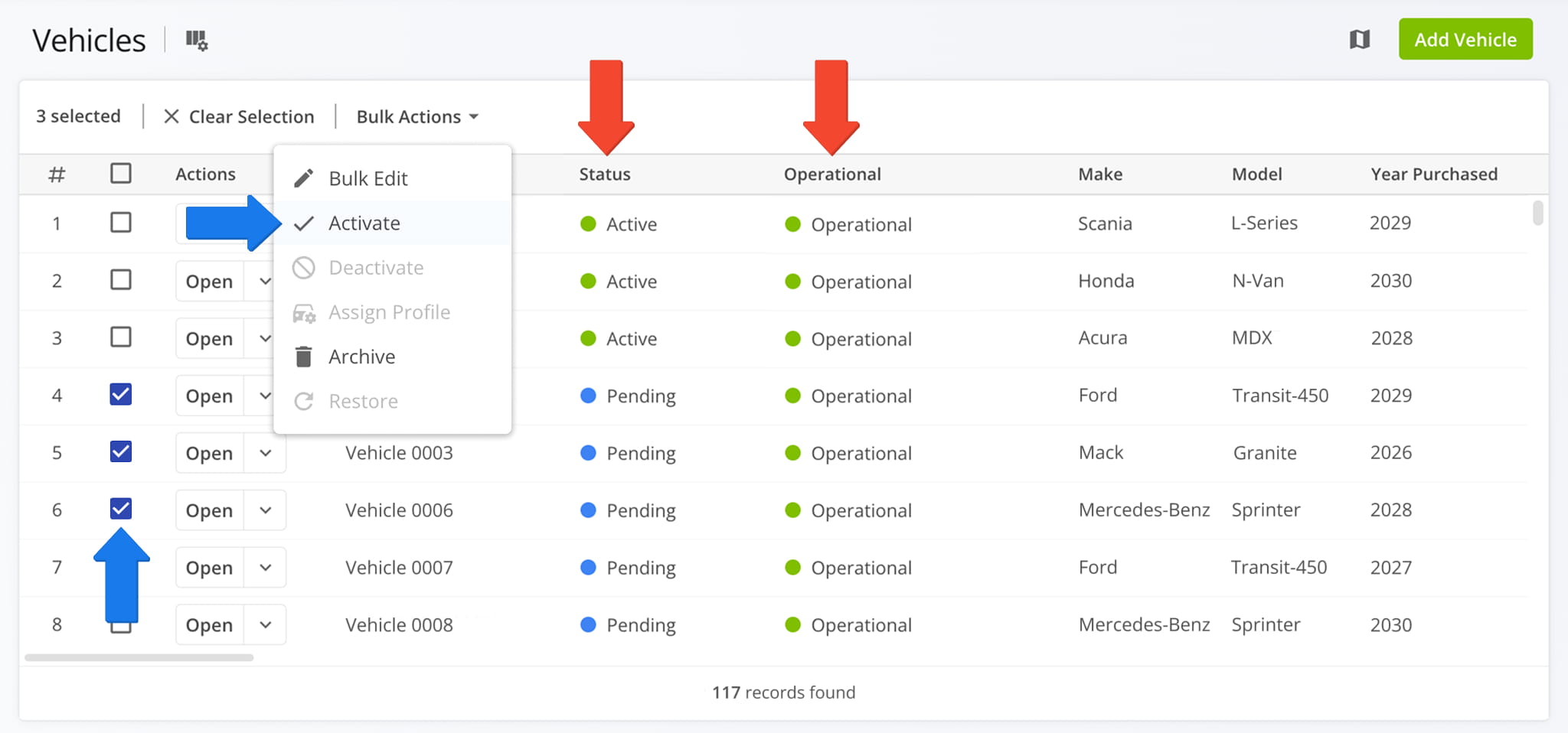Click the N-Van model cell

coord(1258,281)
